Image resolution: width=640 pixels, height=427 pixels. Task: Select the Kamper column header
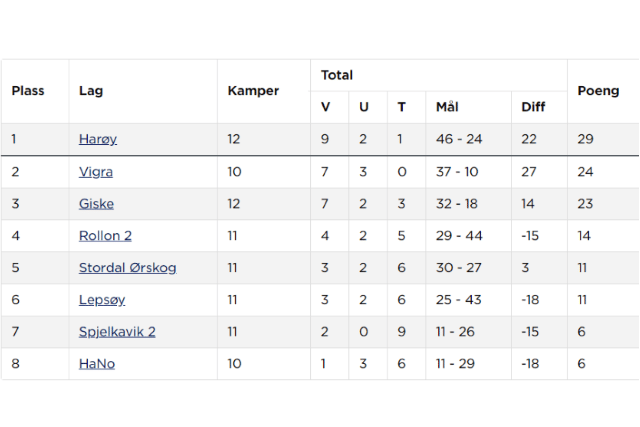click(x=253, y=91)
